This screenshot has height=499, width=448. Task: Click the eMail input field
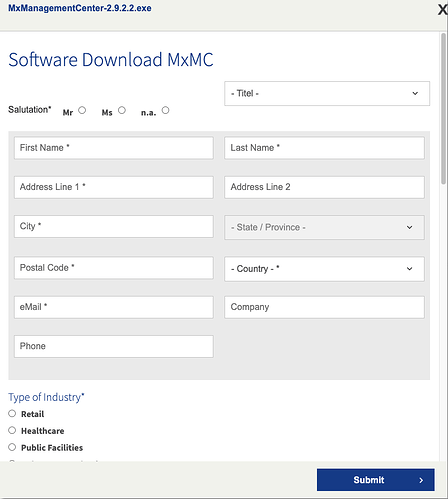coord(114,307)
